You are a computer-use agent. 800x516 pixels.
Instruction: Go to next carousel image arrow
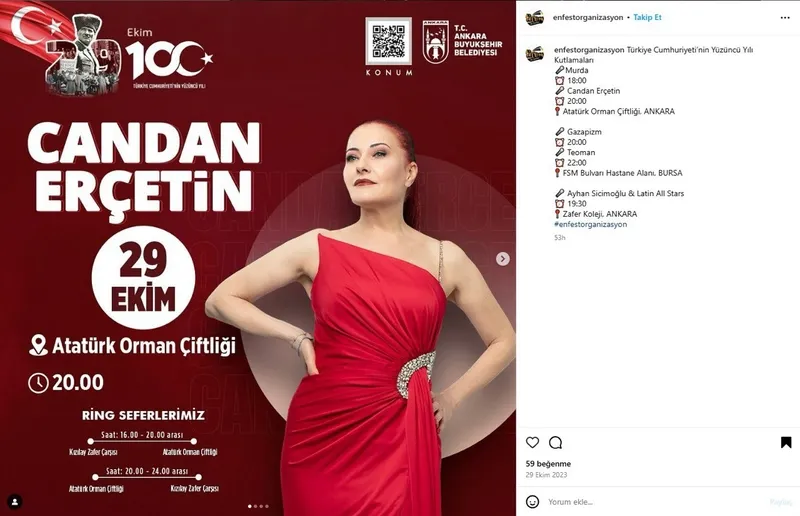tap(503, 259)
